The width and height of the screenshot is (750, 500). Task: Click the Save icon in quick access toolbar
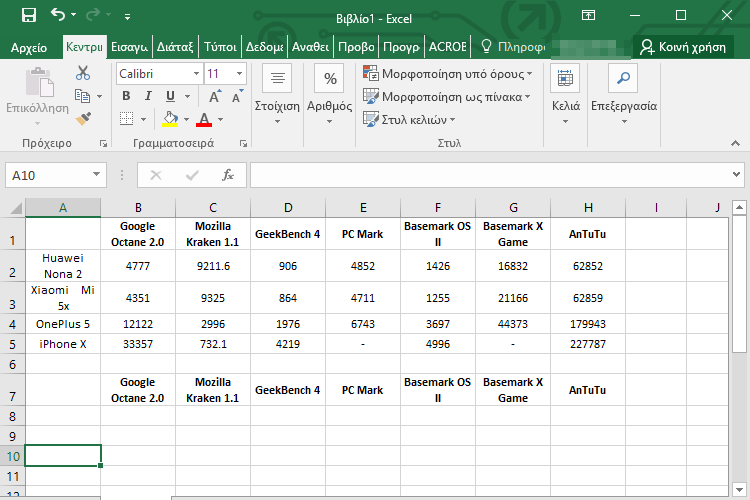[29, 15]
